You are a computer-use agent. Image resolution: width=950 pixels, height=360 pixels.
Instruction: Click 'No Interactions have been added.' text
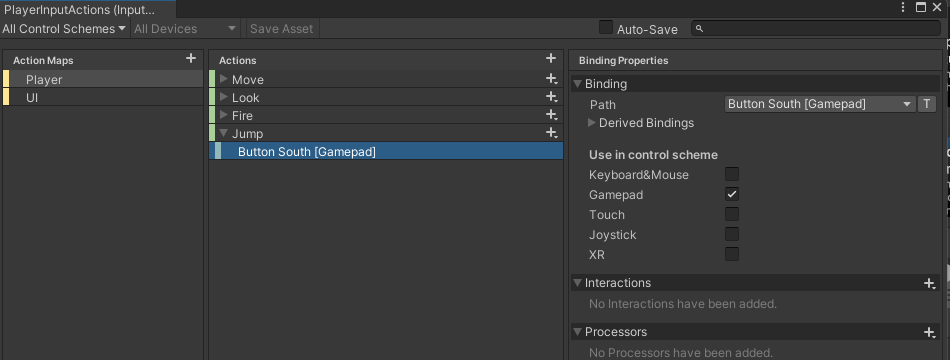[683, 304]
